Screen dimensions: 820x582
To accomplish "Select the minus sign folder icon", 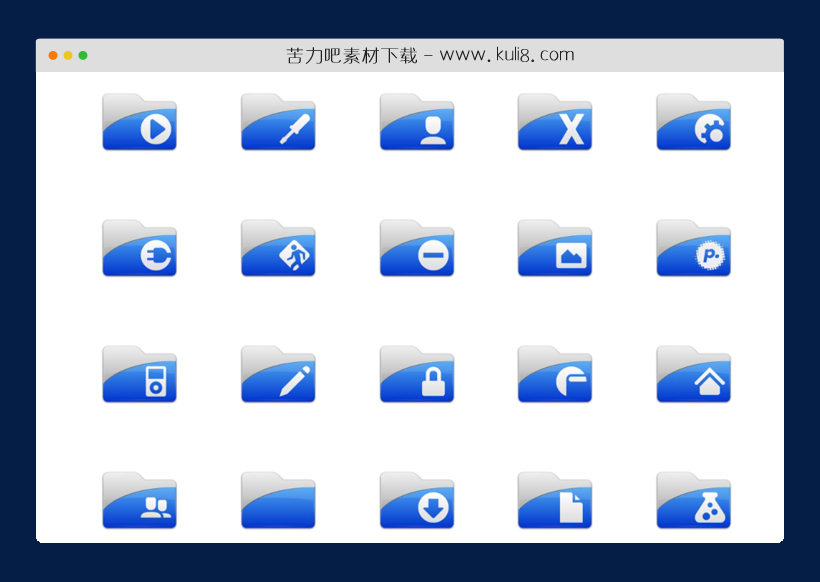I will 417,249.
